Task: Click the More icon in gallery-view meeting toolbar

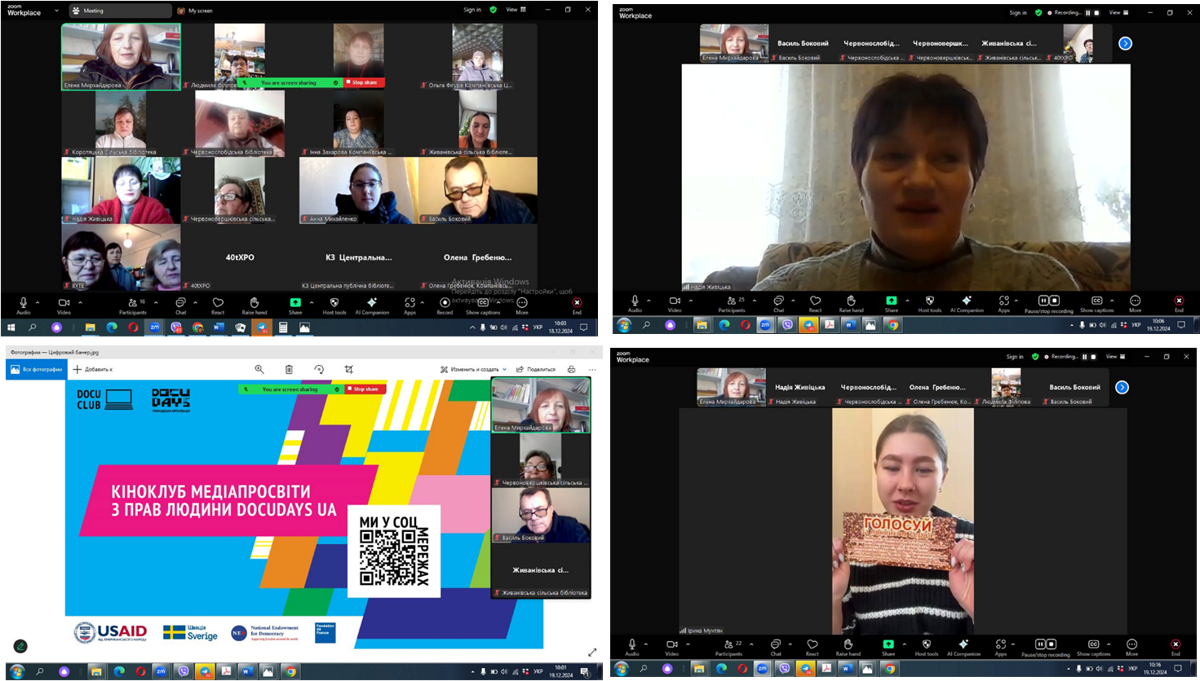Action: coord(522,302)
